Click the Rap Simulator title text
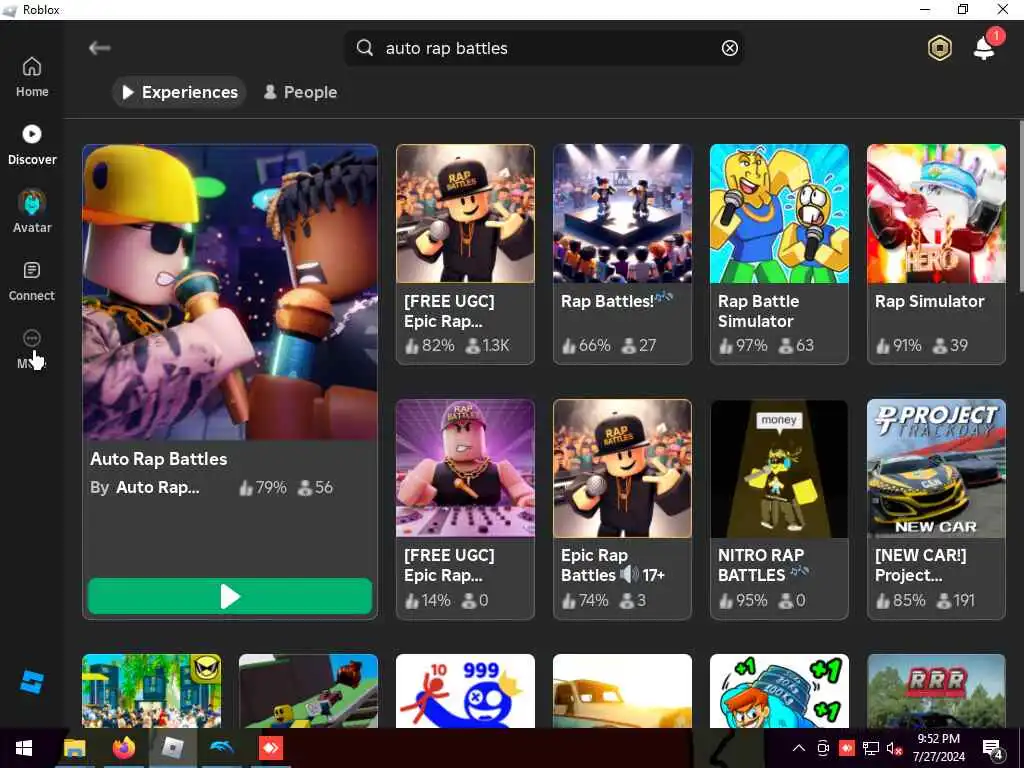 click(929, 301)
